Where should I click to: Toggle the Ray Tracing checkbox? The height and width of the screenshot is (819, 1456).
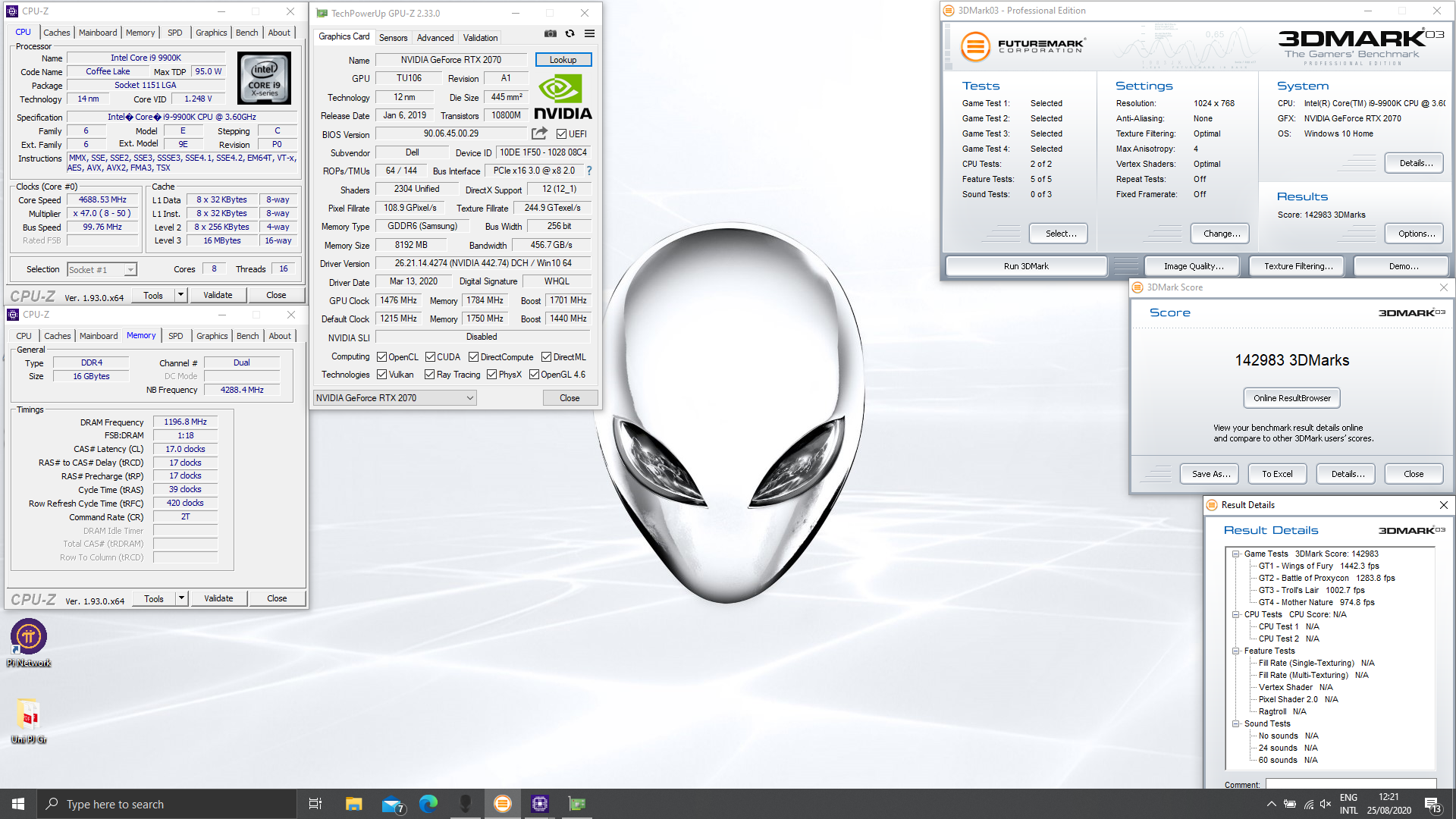[x=429, y=375]
